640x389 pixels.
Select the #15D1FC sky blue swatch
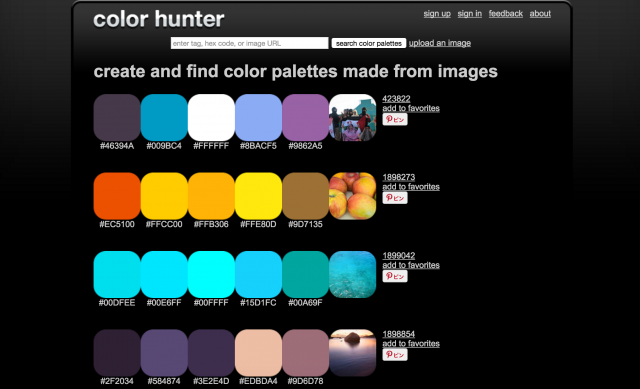click(x=258, y=274)
